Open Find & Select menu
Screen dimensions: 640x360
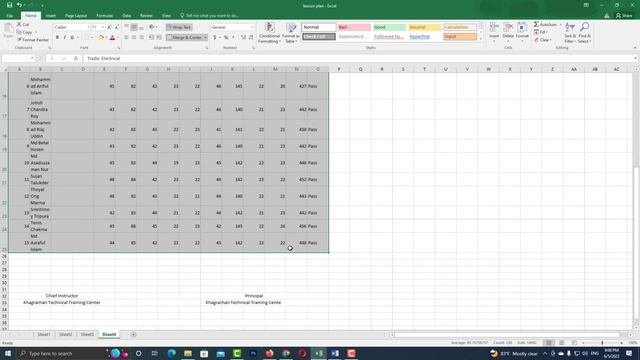tap(584, 33)
